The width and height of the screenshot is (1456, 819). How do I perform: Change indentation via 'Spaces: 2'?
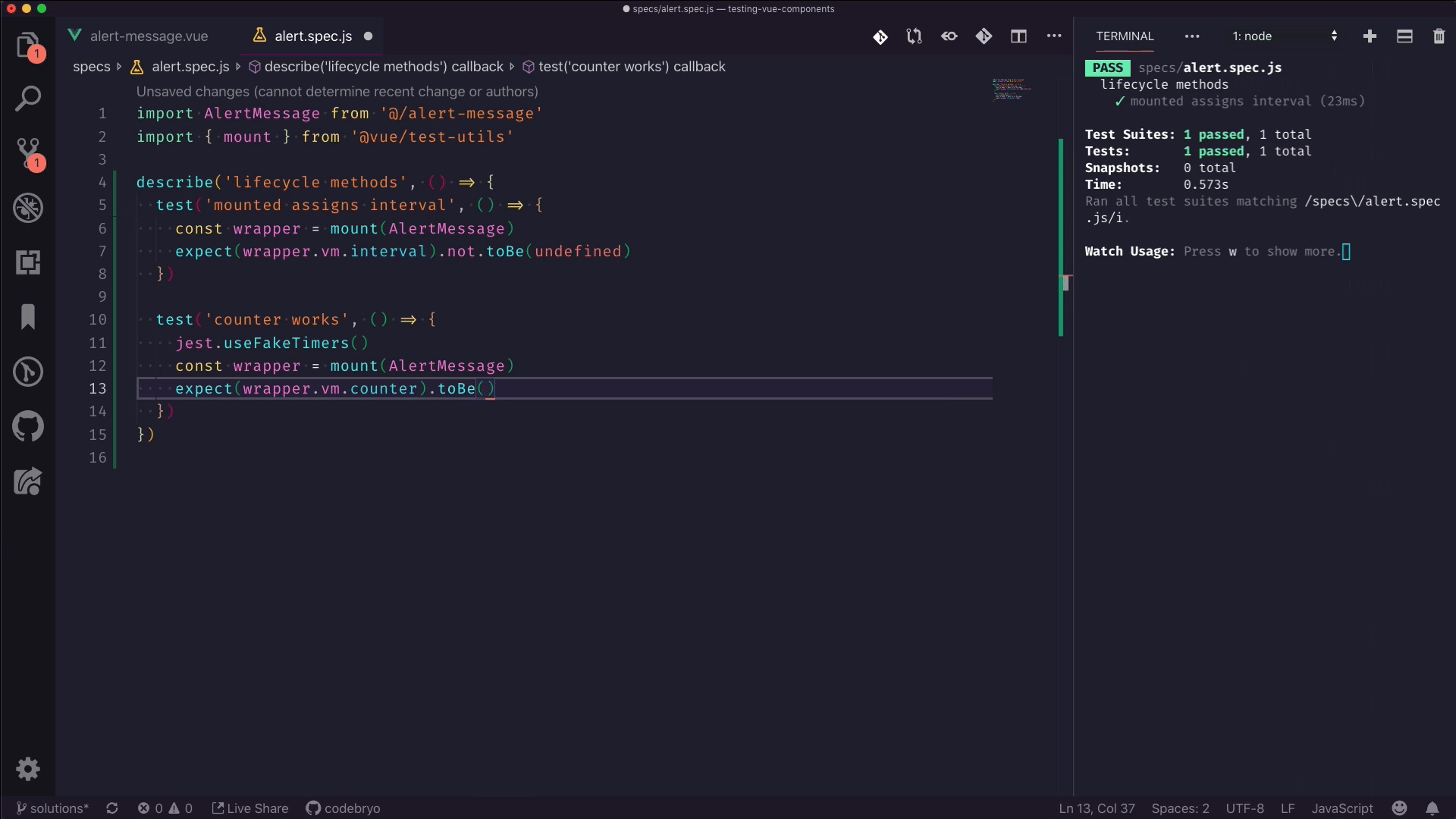coord(1180,808)
